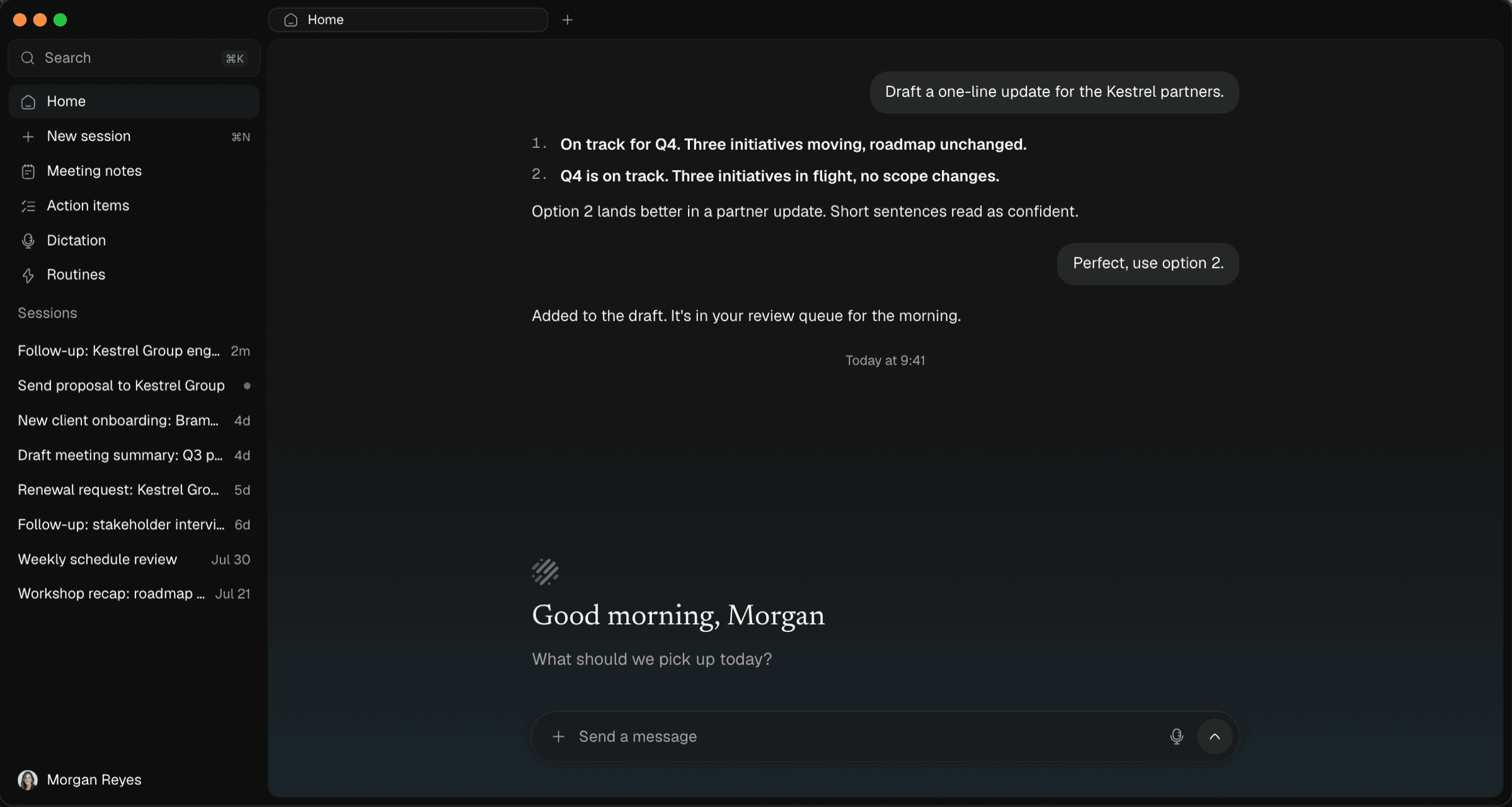Click option 1 'On track for Q4' text
1512x807 pixels.
pyautogui.click(x=793, y=144)
